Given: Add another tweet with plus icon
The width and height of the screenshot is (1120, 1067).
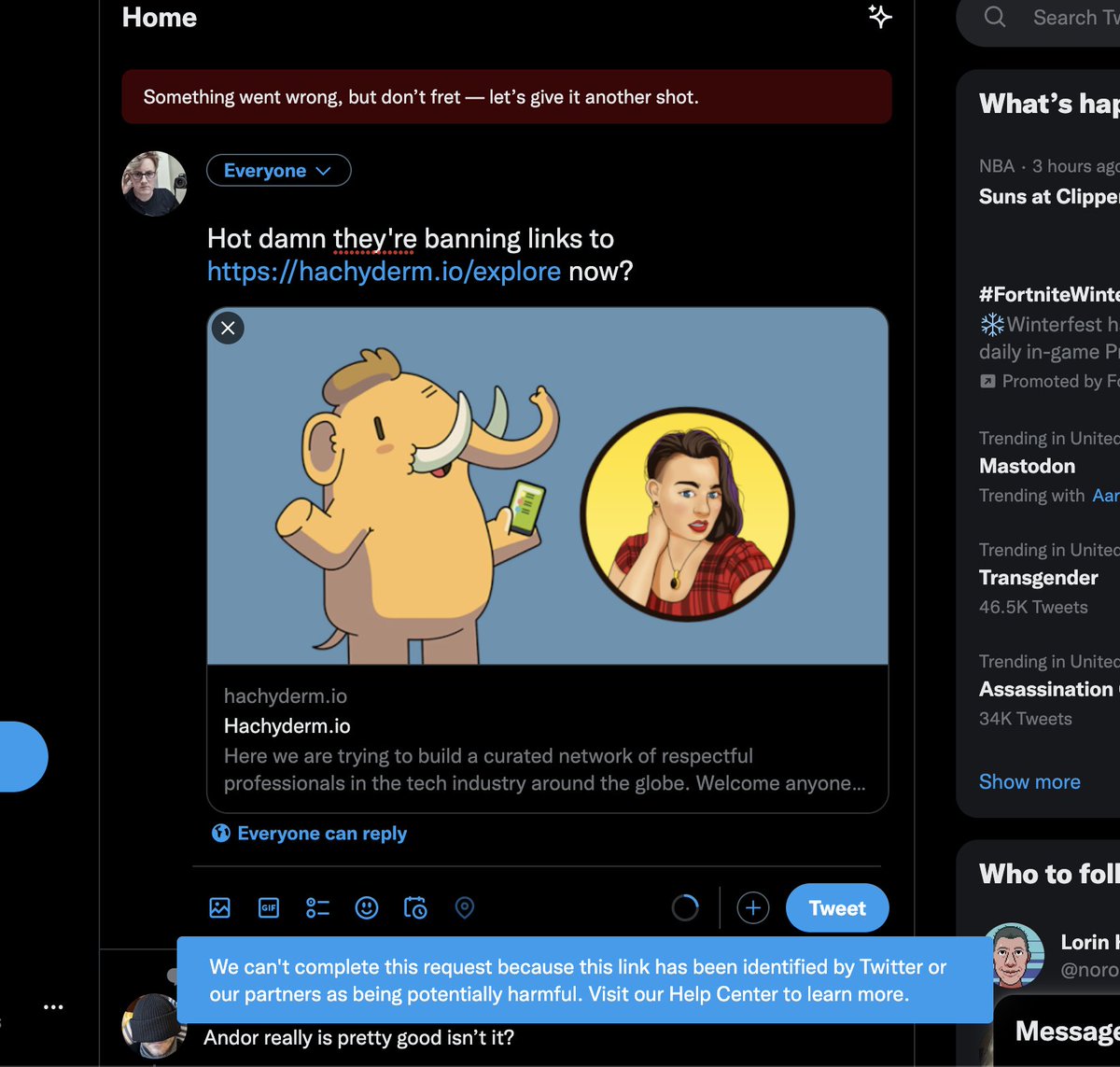Looking at the screenshot, I should coord(752,907).
